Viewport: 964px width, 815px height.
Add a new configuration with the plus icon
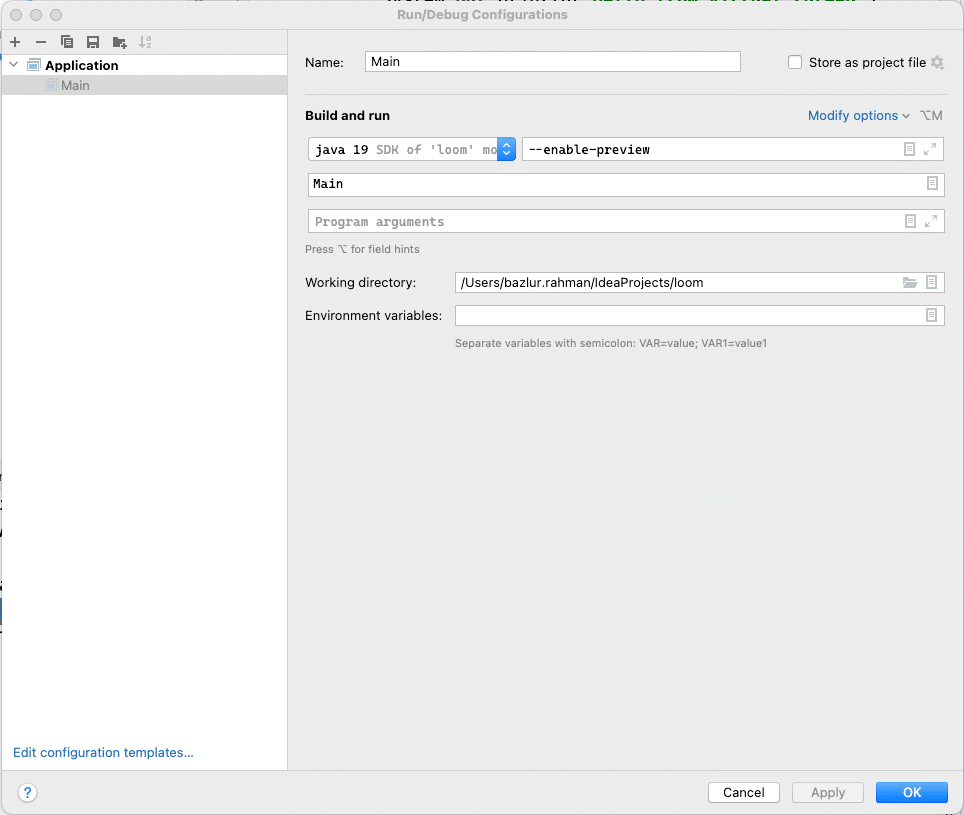click(x=15, y=42)
